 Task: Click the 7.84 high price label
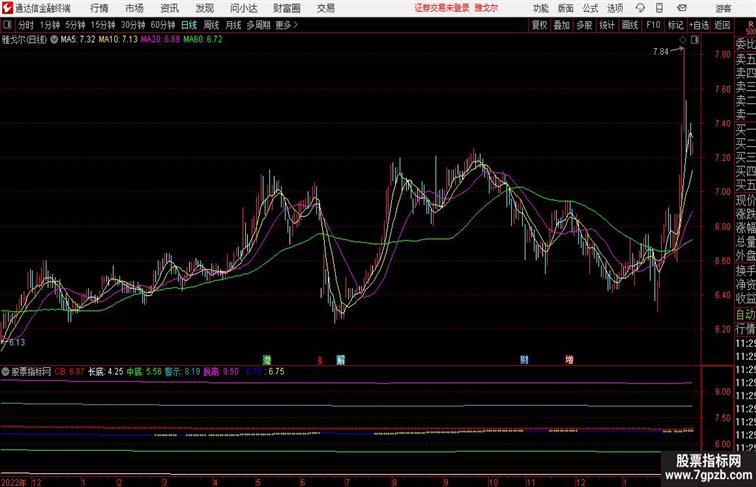click(661, 52)
